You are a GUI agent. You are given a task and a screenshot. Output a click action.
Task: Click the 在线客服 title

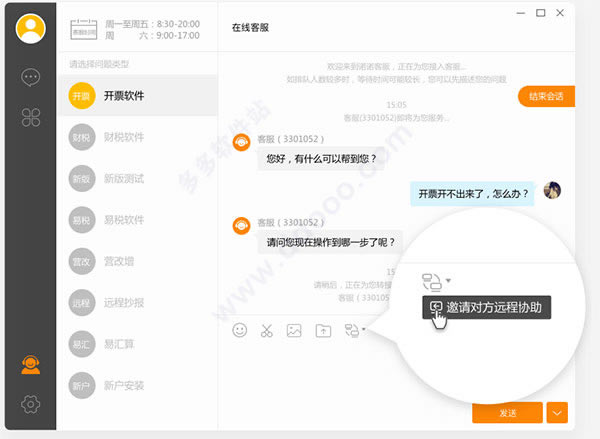[250, 28]
